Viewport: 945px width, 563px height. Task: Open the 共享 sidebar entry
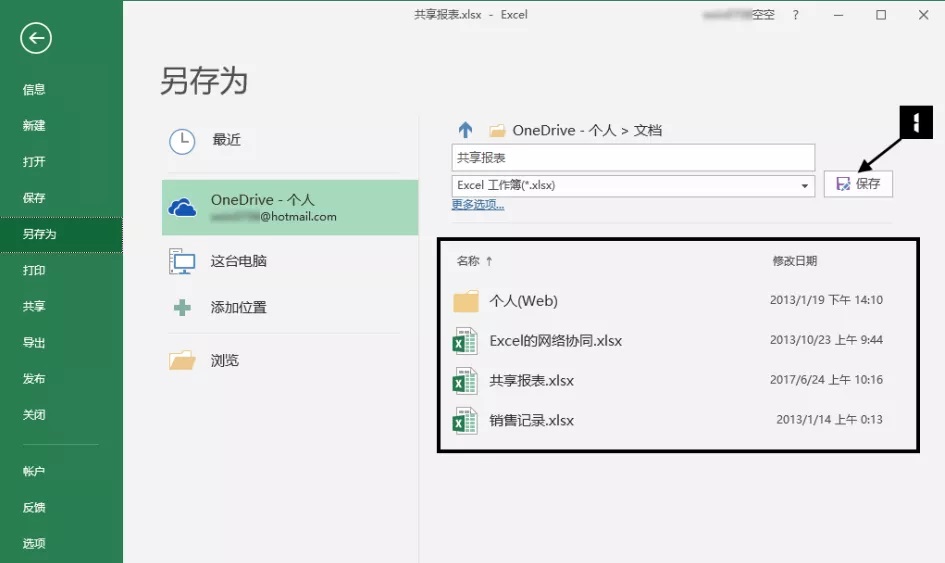pos(34,306)
